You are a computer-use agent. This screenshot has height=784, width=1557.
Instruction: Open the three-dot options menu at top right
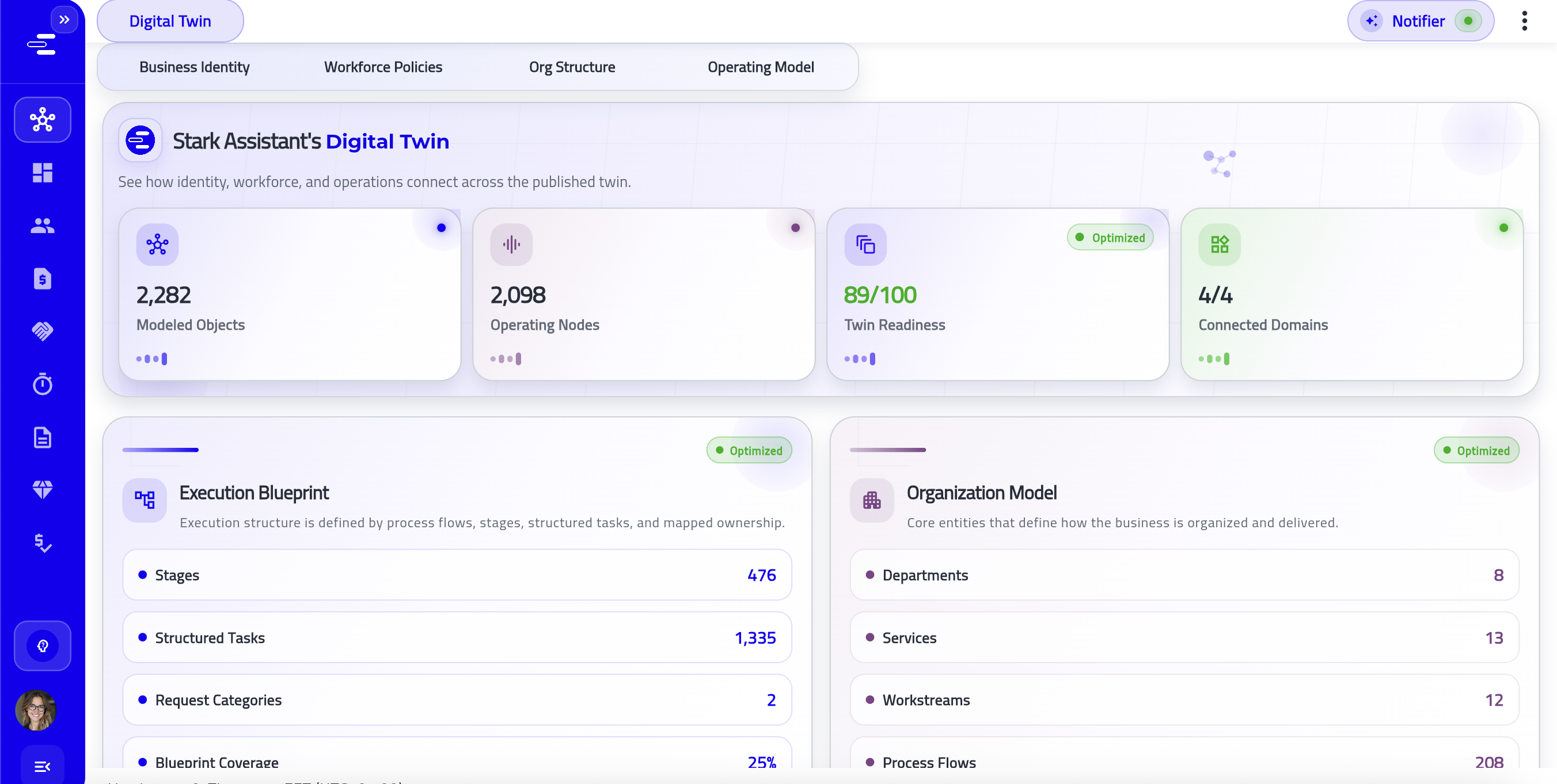pos(1525,21)
